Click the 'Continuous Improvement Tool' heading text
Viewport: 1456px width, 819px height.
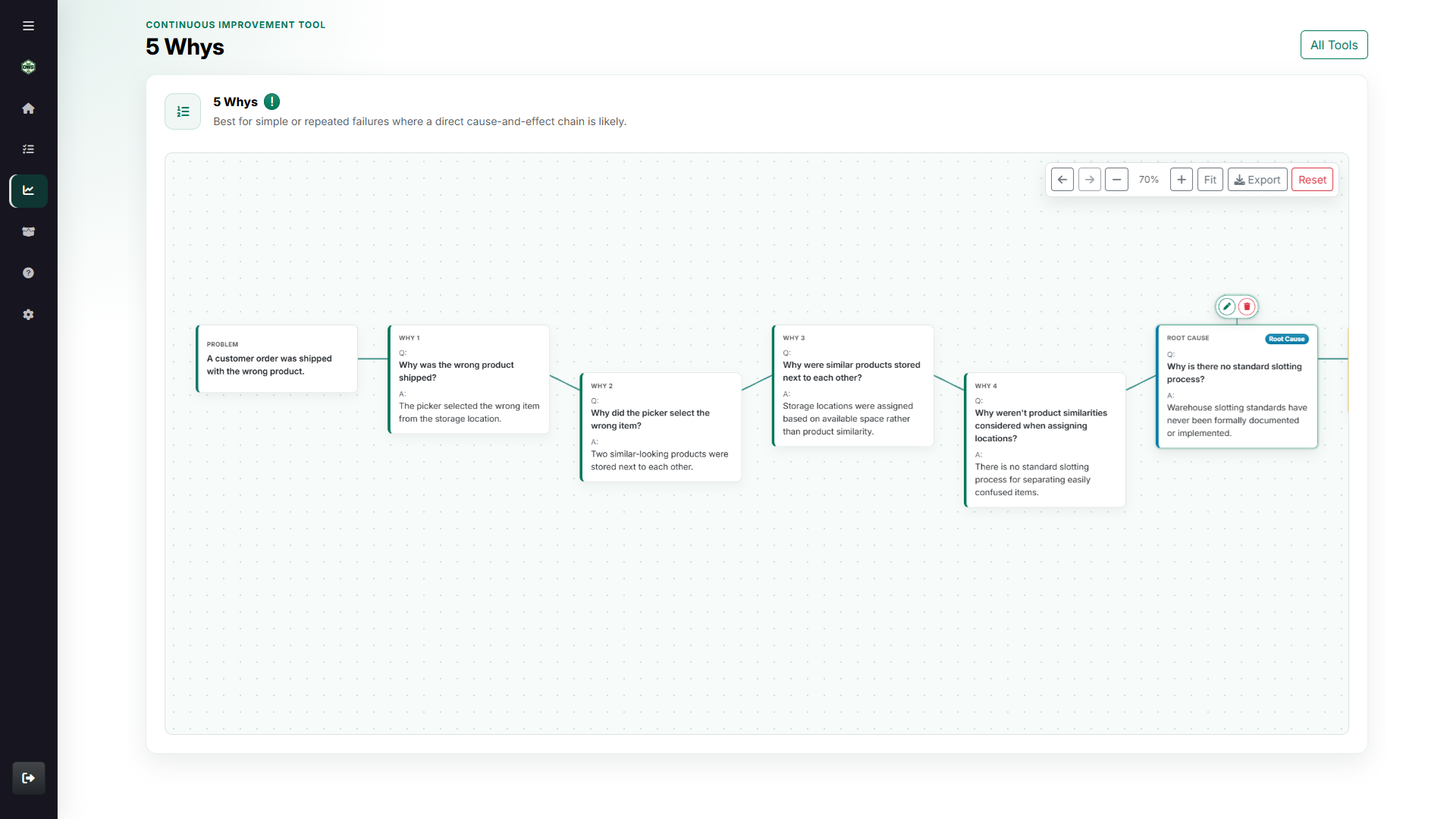pos(236,25)
